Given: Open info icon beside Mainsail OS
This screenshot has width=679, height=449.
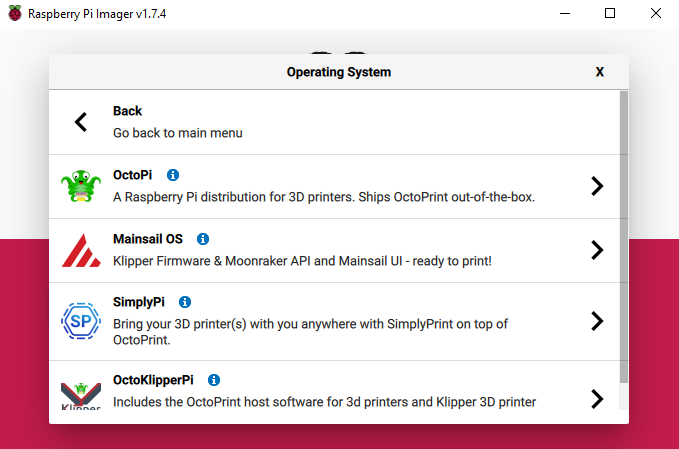Looking at the screenshot, I should coord(203,239).
